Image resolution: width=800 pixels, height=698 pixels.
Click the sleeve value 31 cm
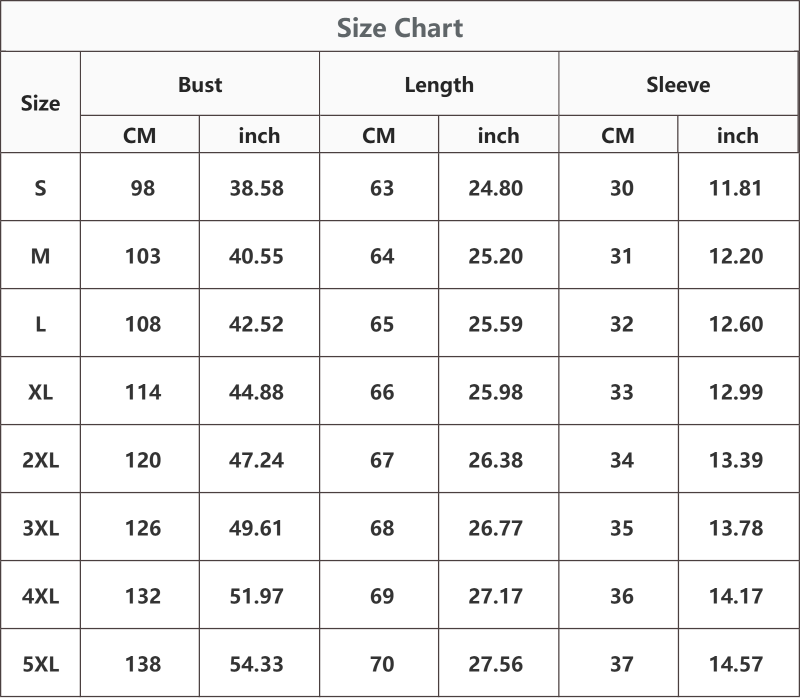(621, 256)
